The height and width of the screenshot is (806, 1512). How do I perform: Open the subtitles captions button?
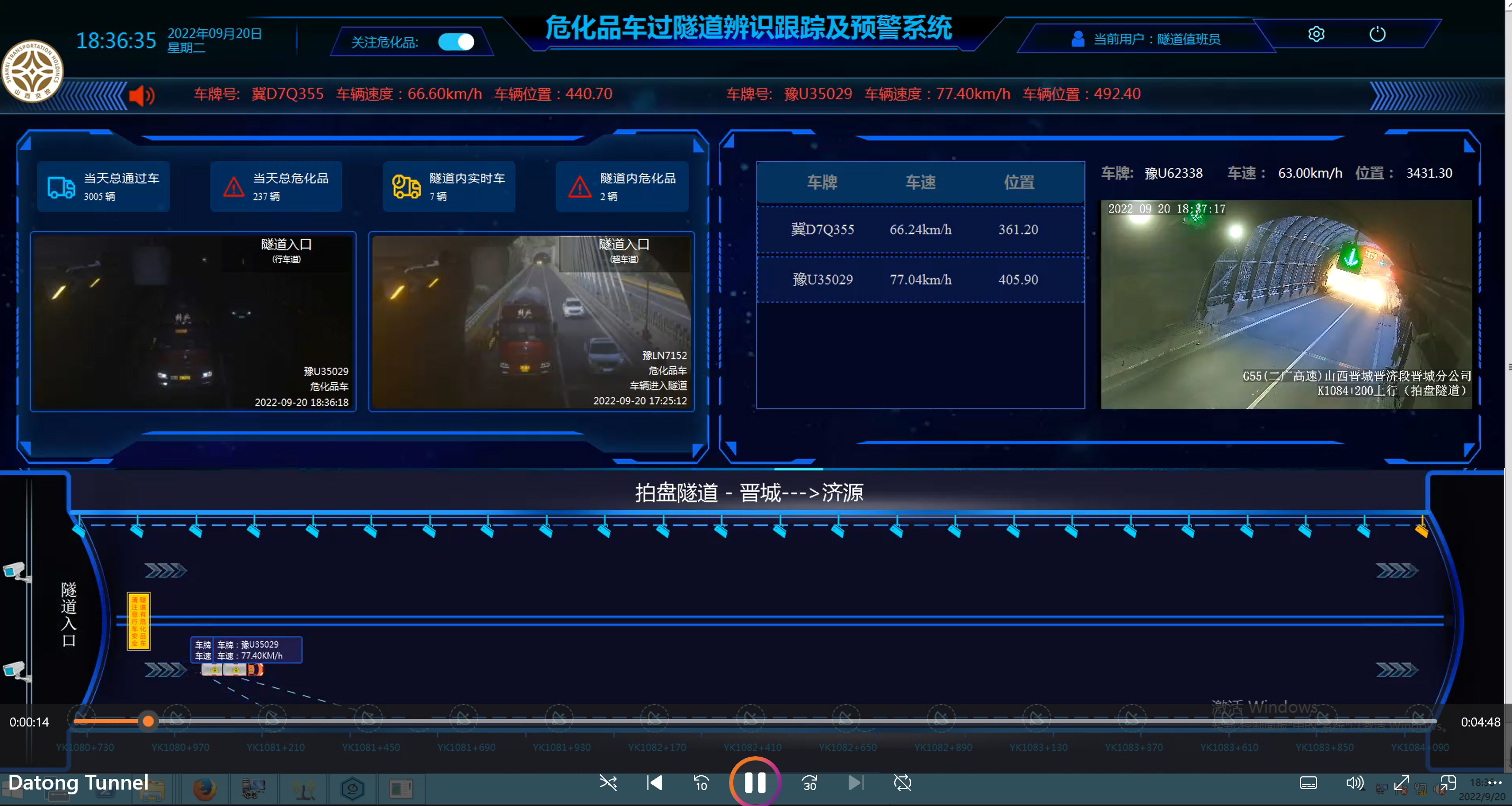point(1309,783)
